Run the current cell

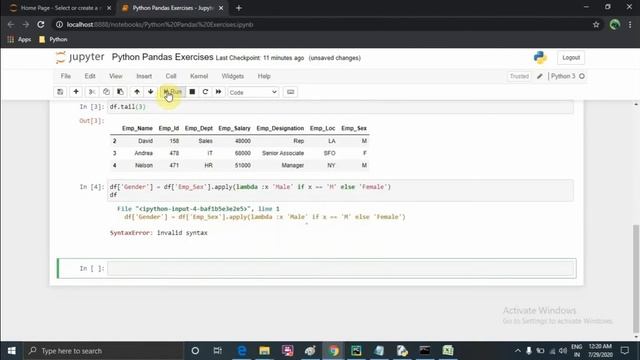click(173, 92)
